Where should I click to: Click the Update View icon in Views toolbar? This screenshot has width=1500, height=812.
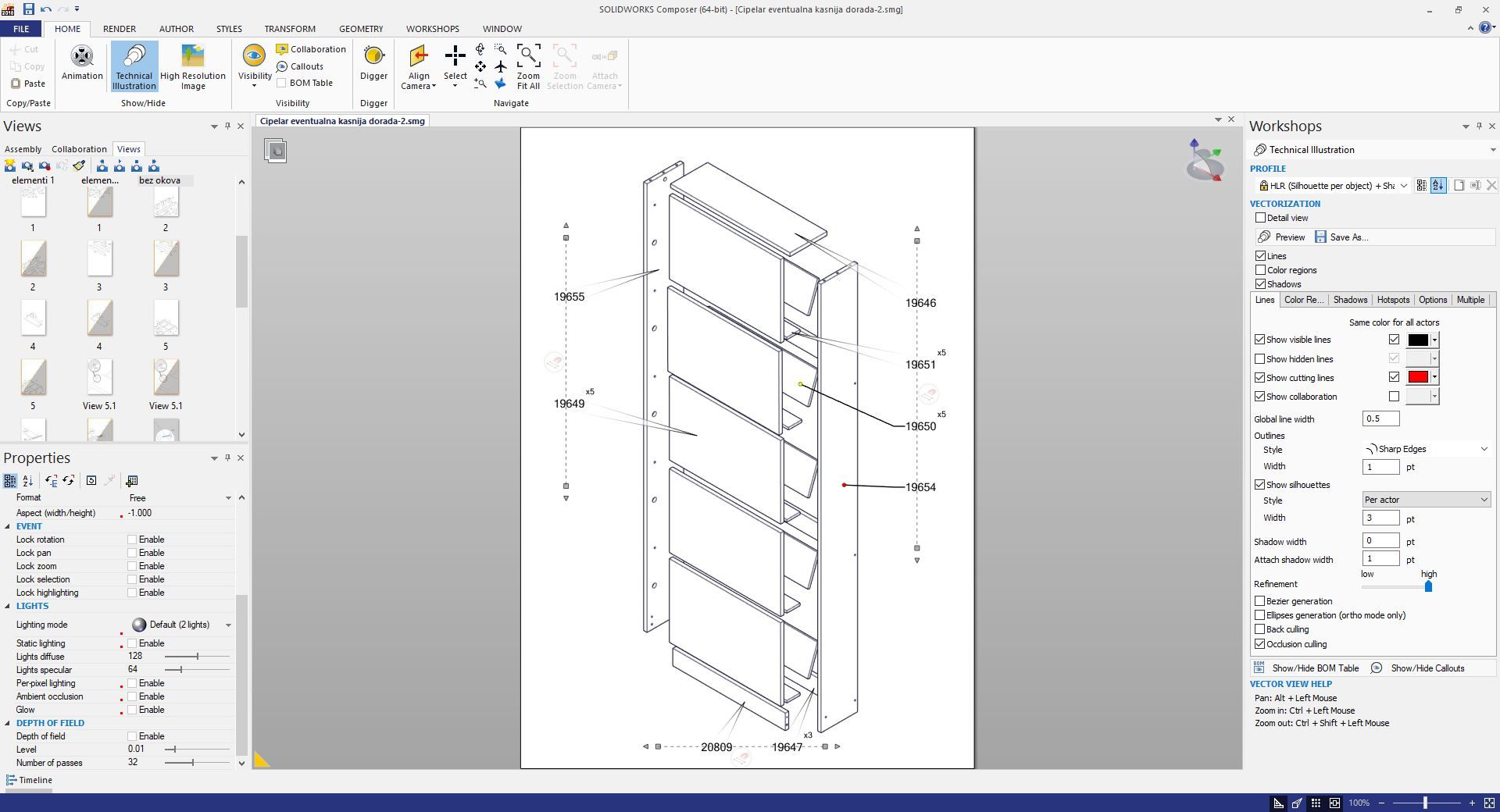click(27, 166)
